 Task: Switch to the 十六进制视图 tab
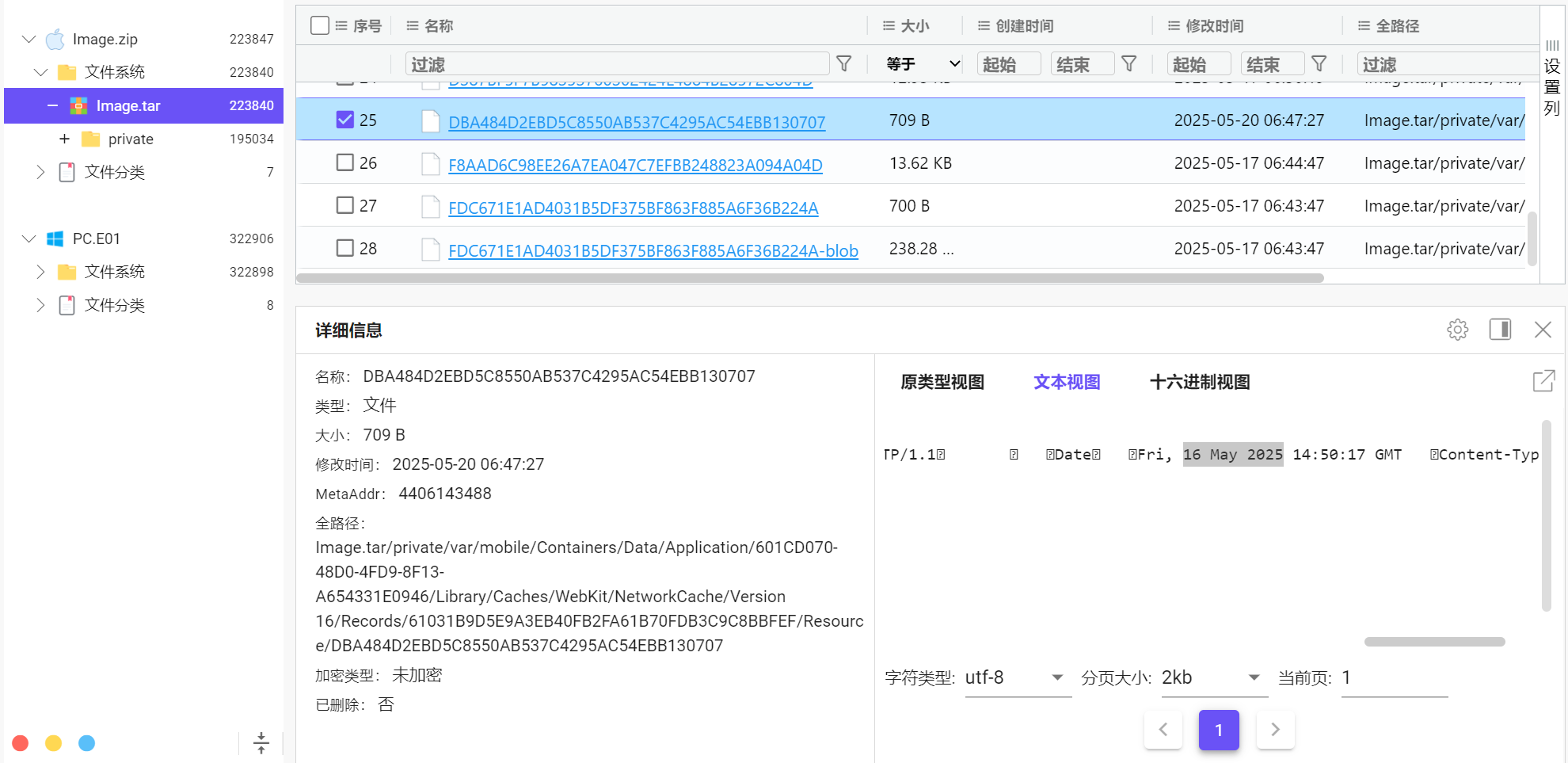(x=1199, y=382)
